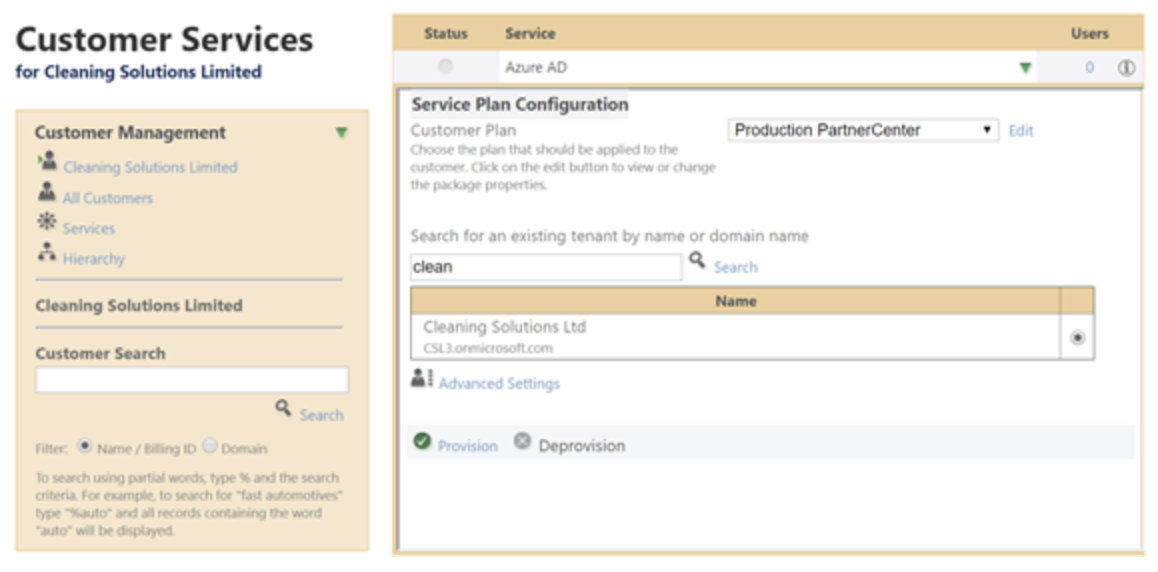Click the Customer Search input field

192,379
